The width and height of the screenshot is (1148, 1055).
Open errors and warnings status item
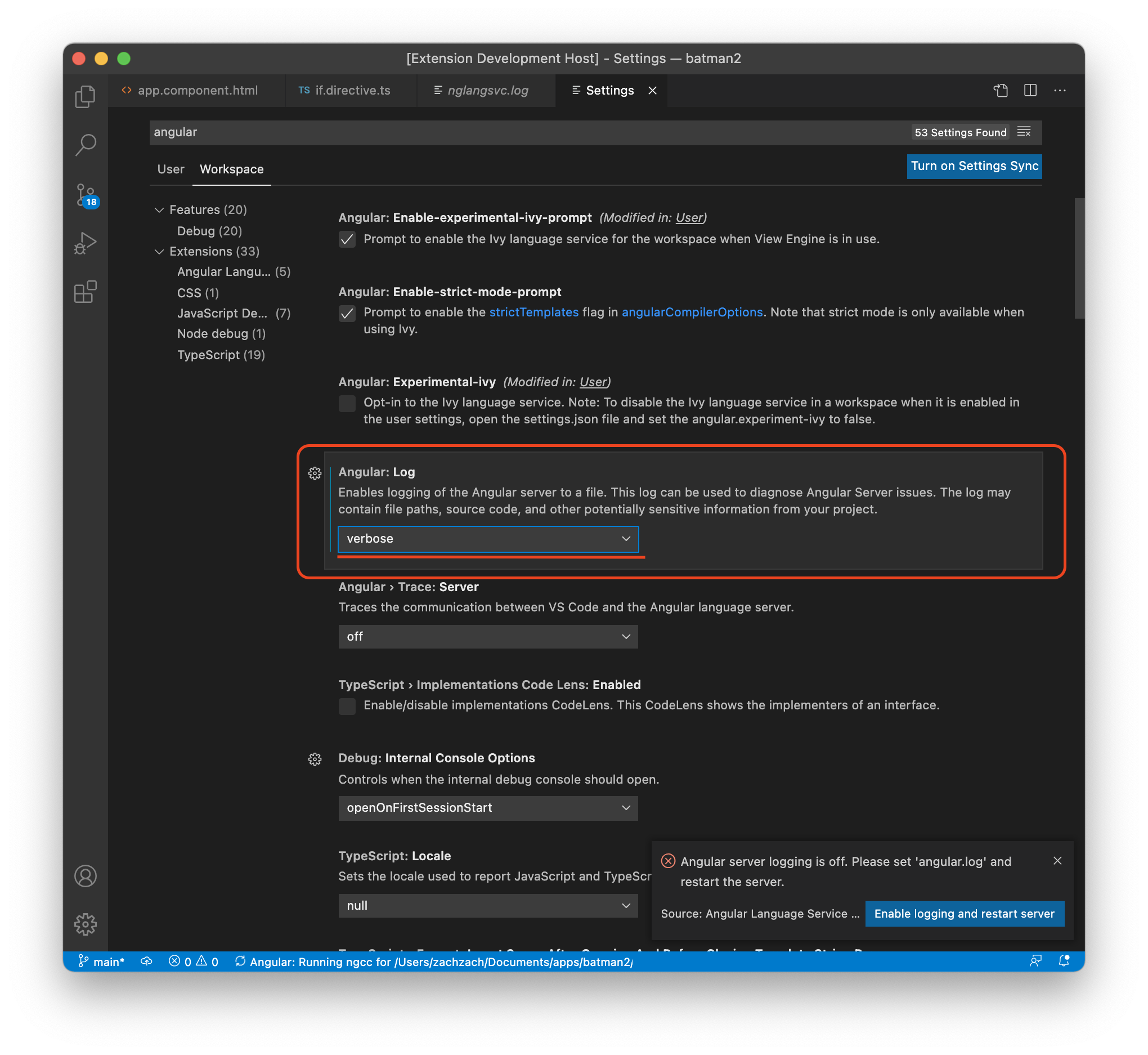(194, 962)
